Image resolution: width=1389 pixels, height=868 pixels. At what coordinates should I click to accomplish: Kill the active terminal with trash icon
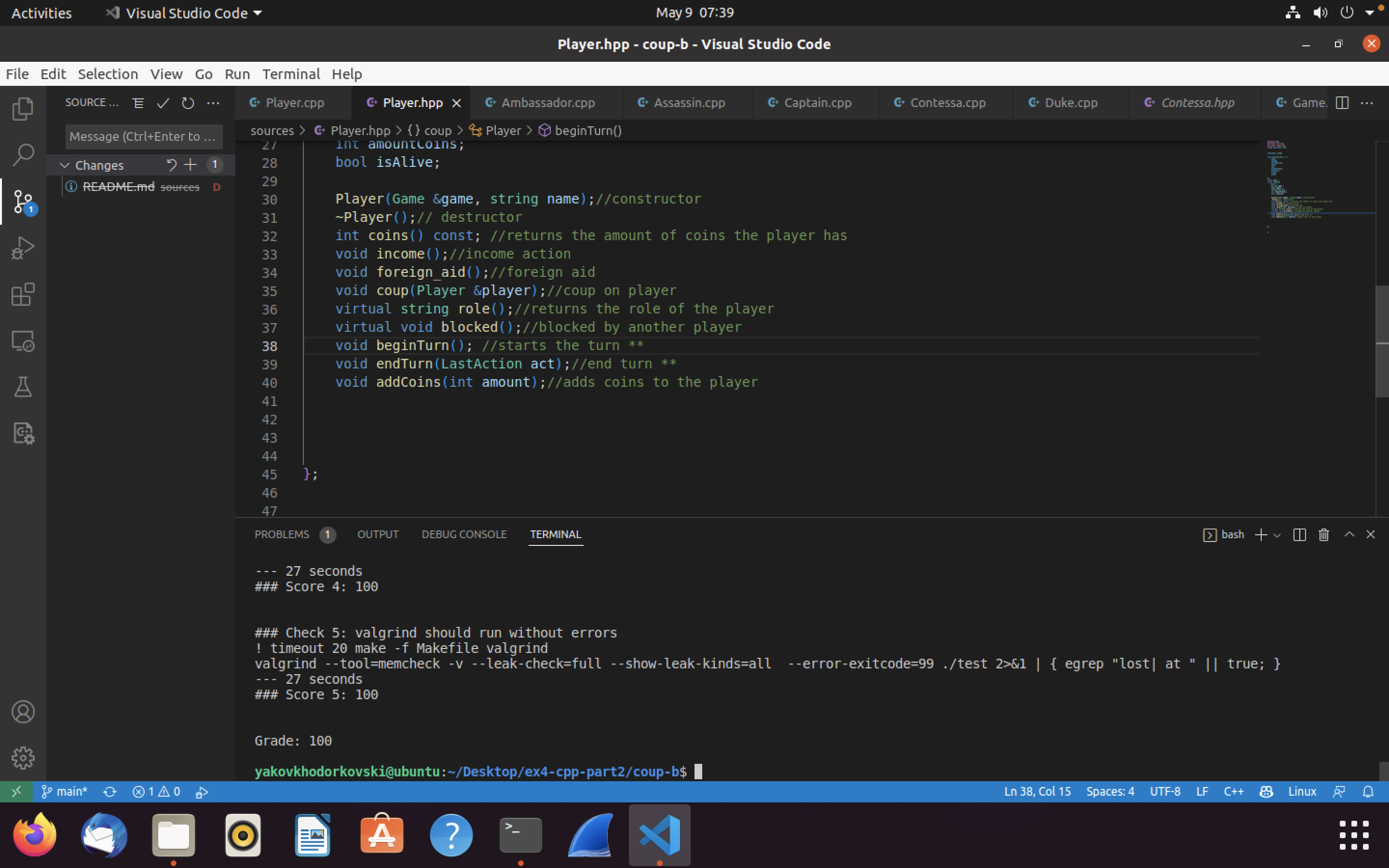tap(1323, 534)
